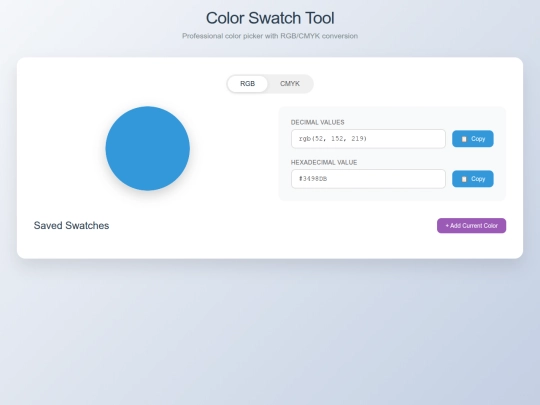The width and height of the screenshot is (540, 405).
Task: Click clipboard icon in decimal Copy button
Action: (464, 139)
